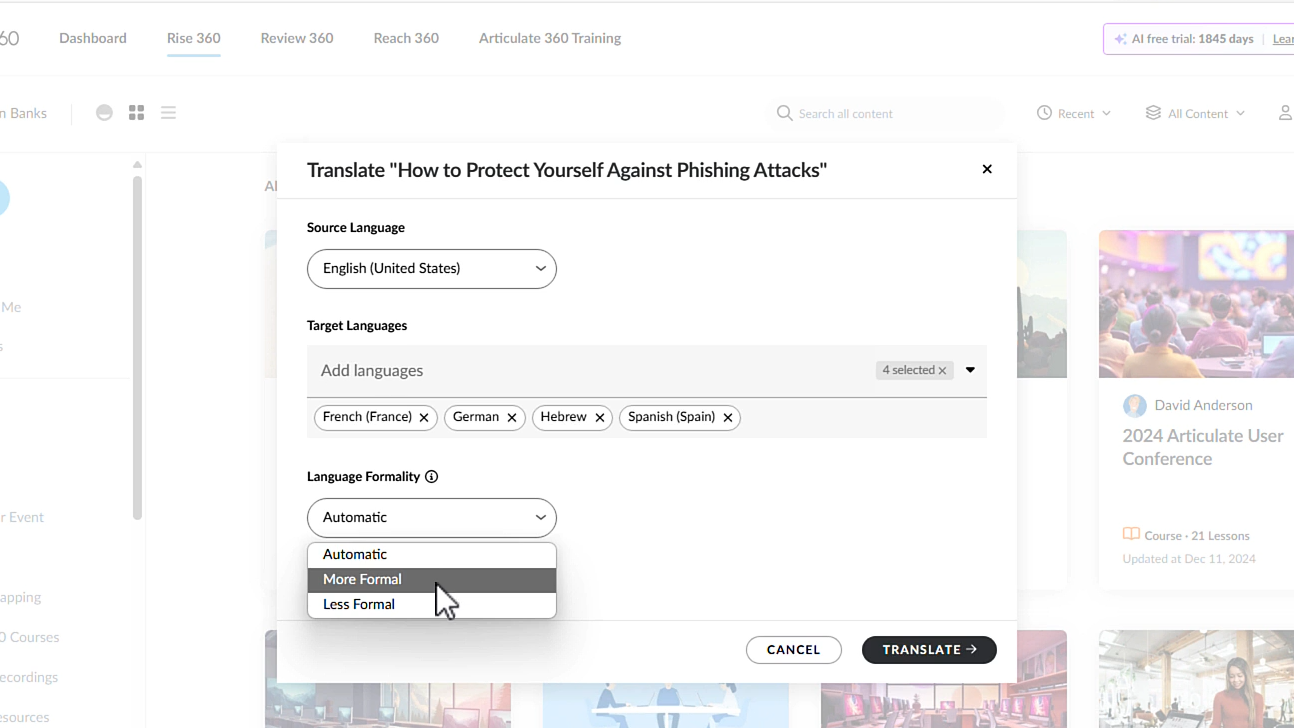Viewport: 1294px width, 728px height.
Task: Clear all 4 selected languages
Action: [x=942, y=371]
